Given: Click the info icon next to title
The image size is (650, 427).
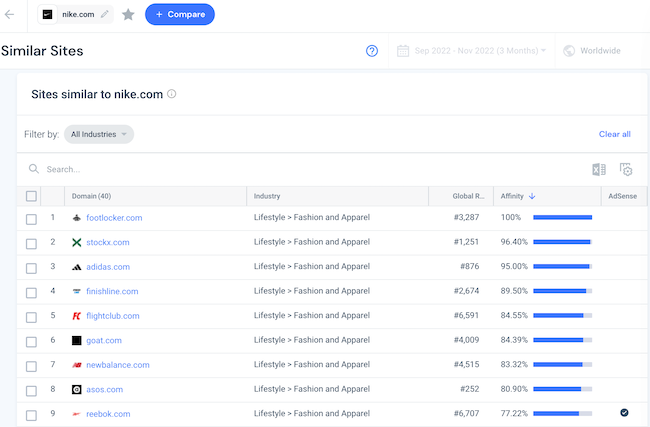Looking at the screenshot, I should (172, 94).
